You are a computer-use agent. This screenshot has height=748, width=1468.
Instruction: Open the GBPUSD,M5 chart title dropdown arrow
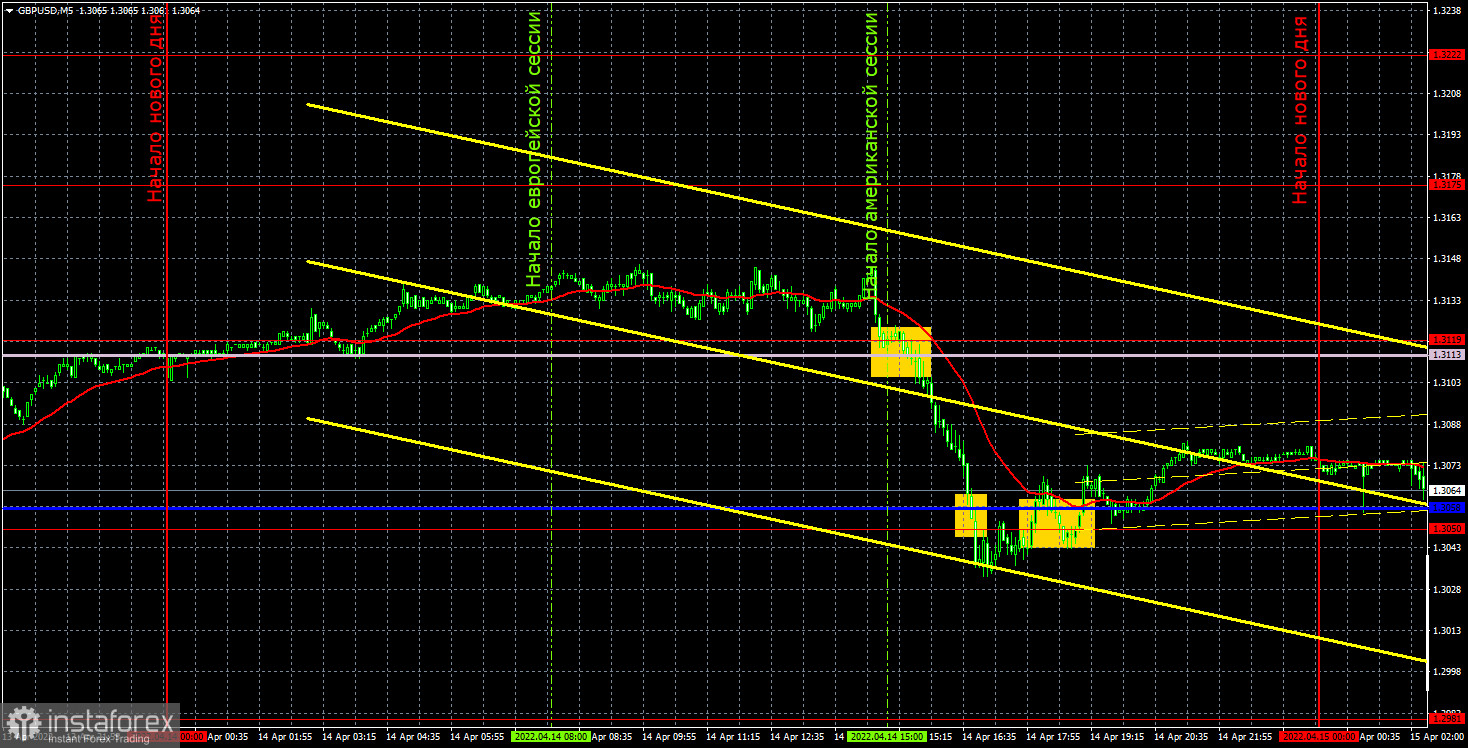9,10
